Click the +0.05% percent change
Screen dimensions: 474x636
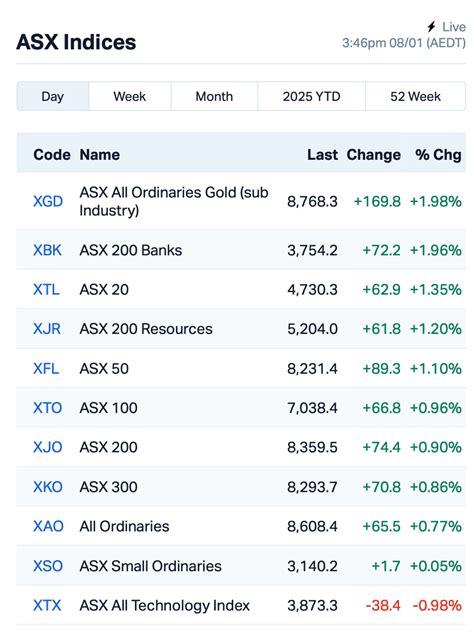tap(435, 566)
